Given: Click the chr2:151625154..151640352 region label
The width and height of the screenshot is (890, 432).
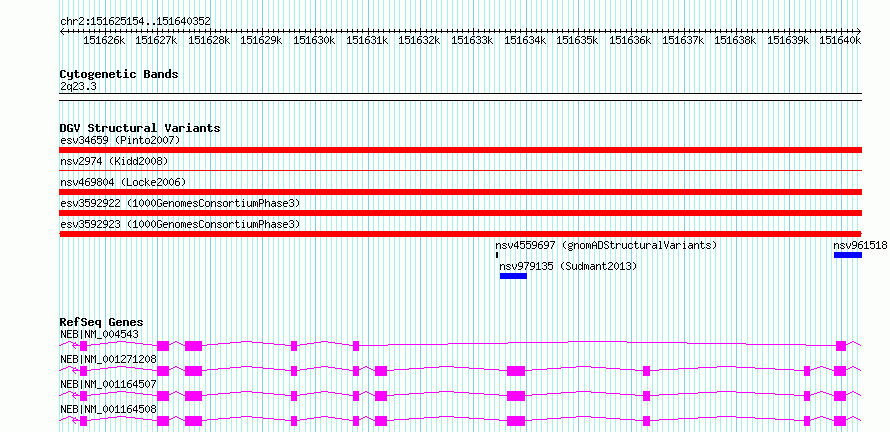Looking at the screenshot, I should pyautogui.click(x=135, y=21).
